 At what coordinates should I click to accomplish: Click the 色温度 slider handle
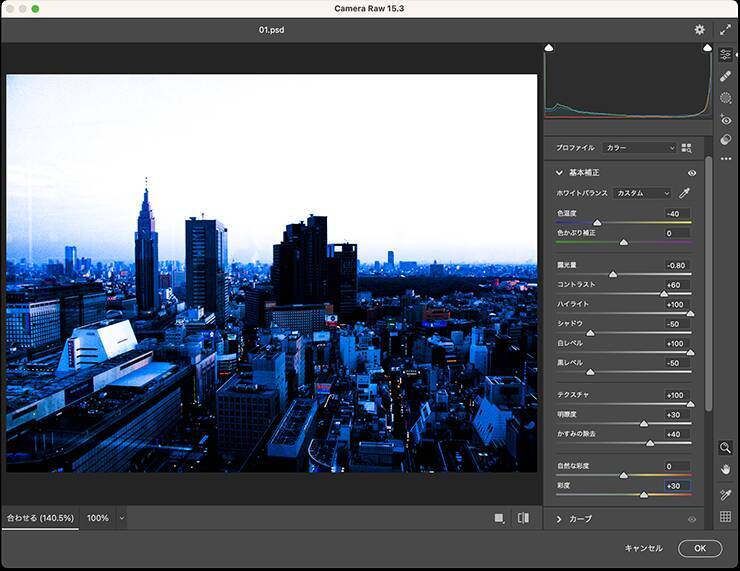(x=597, y=223)
